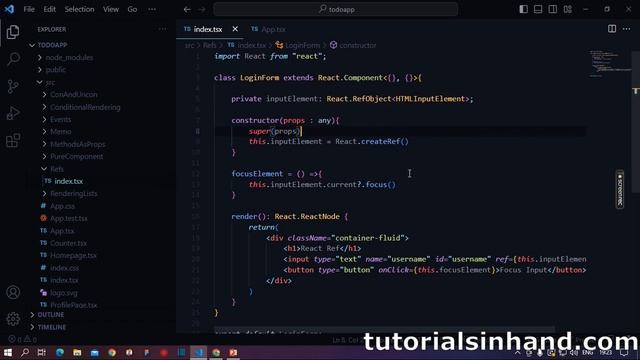Open the Accounts menu icon

coord(13,292)
